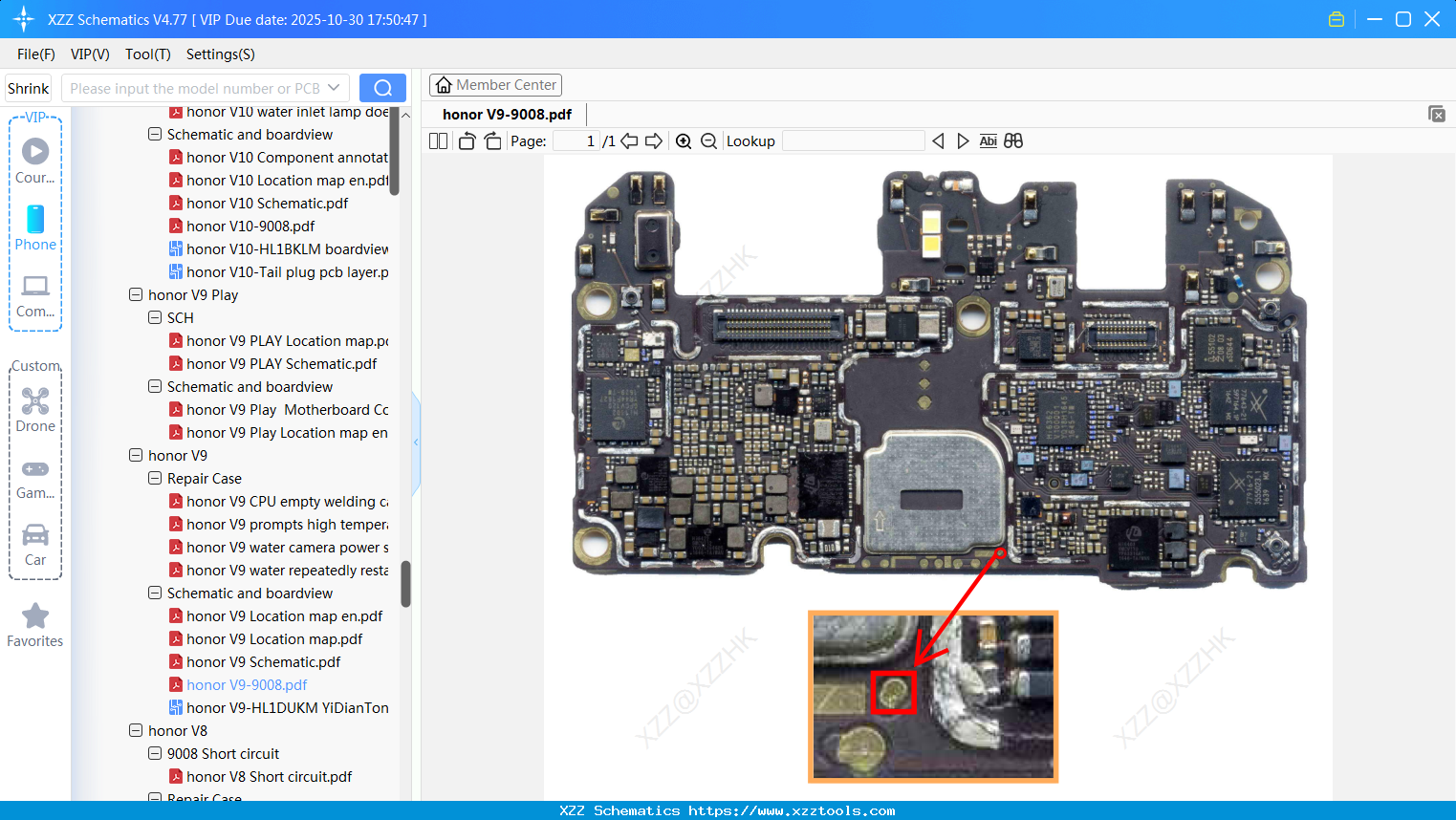Open the Settings(S) menu

click(221, 54)
